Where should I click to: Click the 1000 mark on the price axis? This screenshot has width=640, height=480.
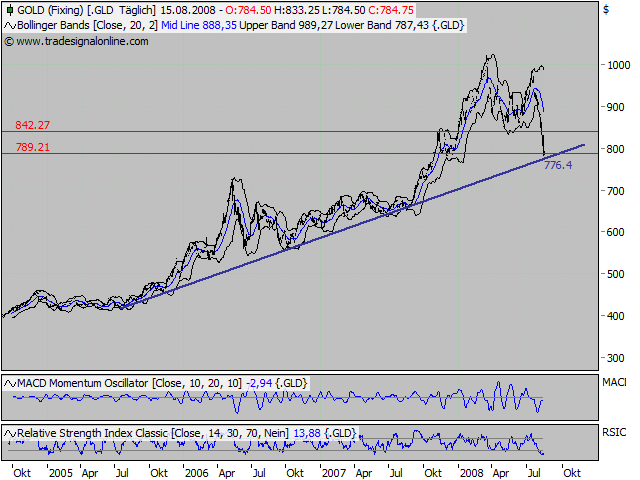click(x=617, y=66)
